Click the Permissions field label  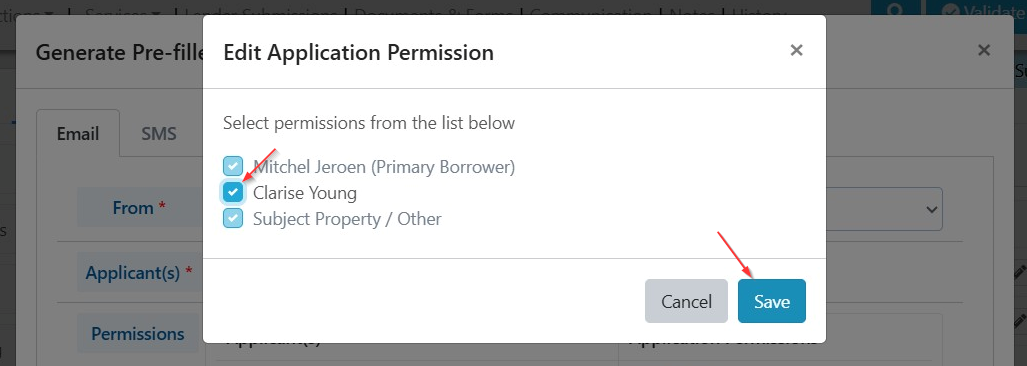click(138, 334)
